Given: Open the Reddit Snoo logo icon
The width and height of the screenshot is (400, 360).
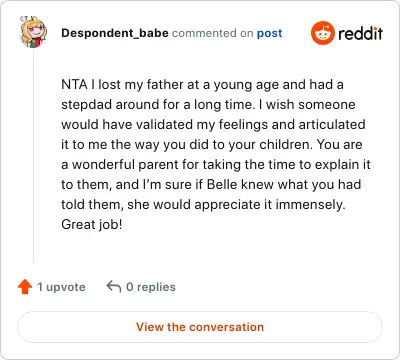Looking at the screenshot, I should point(323,33).
